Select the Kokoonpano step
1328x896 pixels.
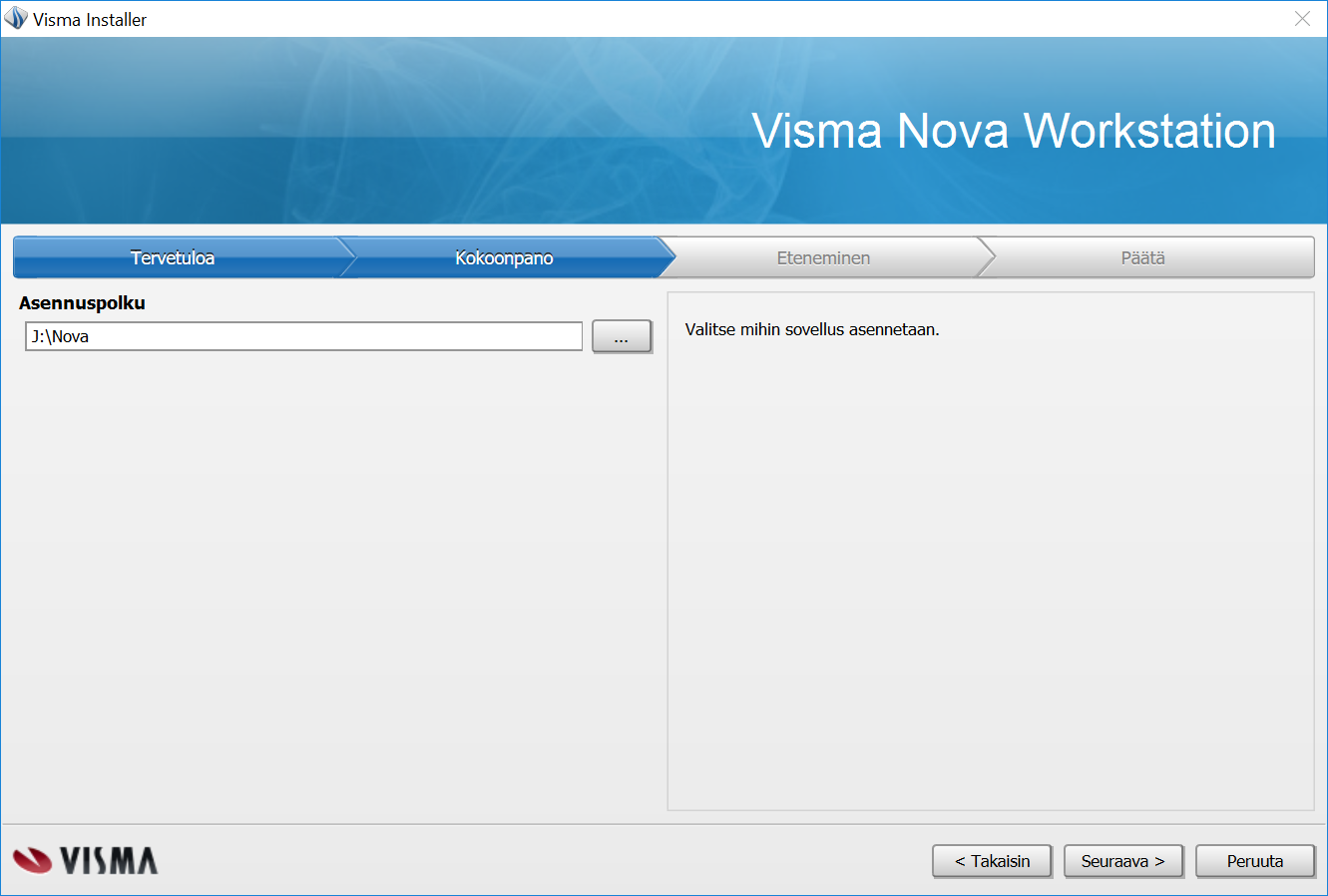coord(504,257)
